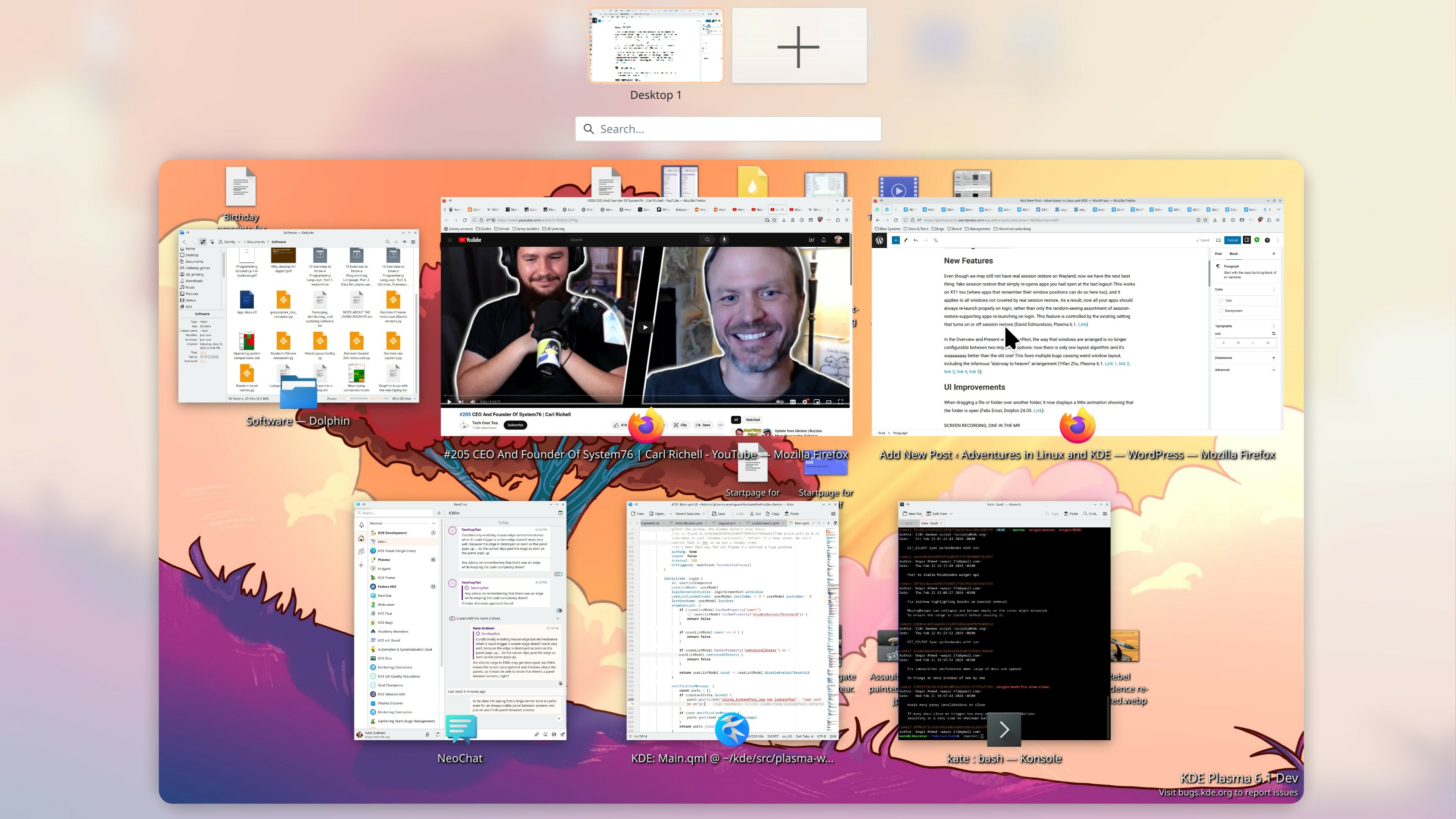The height and width of the screenshot is (819, 1456).
Task: Open the settings gear in the YouTube player
Action: 805,402
